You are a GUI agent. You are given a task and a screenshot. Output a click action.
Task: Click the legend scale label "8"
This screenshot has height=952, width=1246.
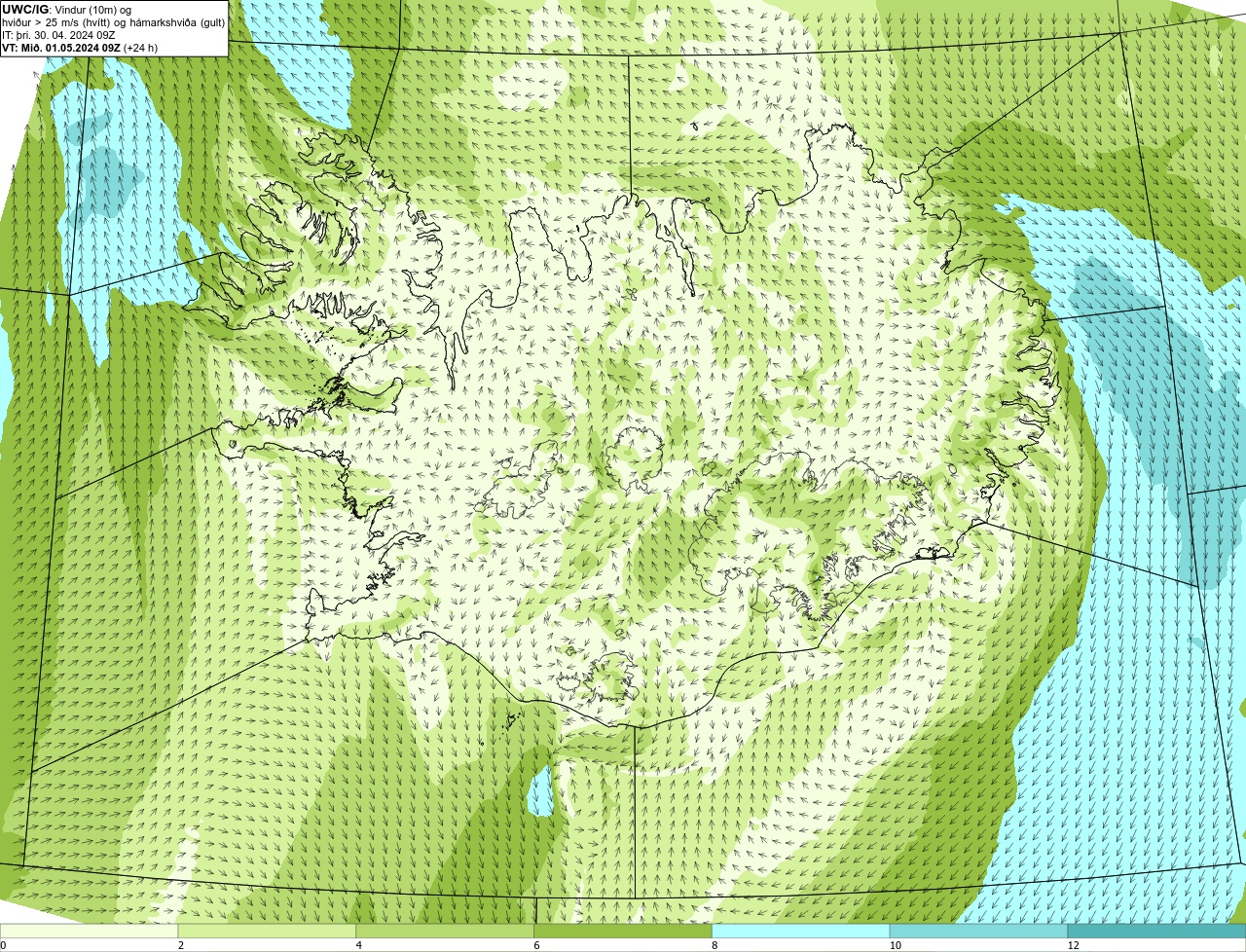coord(715,945)
